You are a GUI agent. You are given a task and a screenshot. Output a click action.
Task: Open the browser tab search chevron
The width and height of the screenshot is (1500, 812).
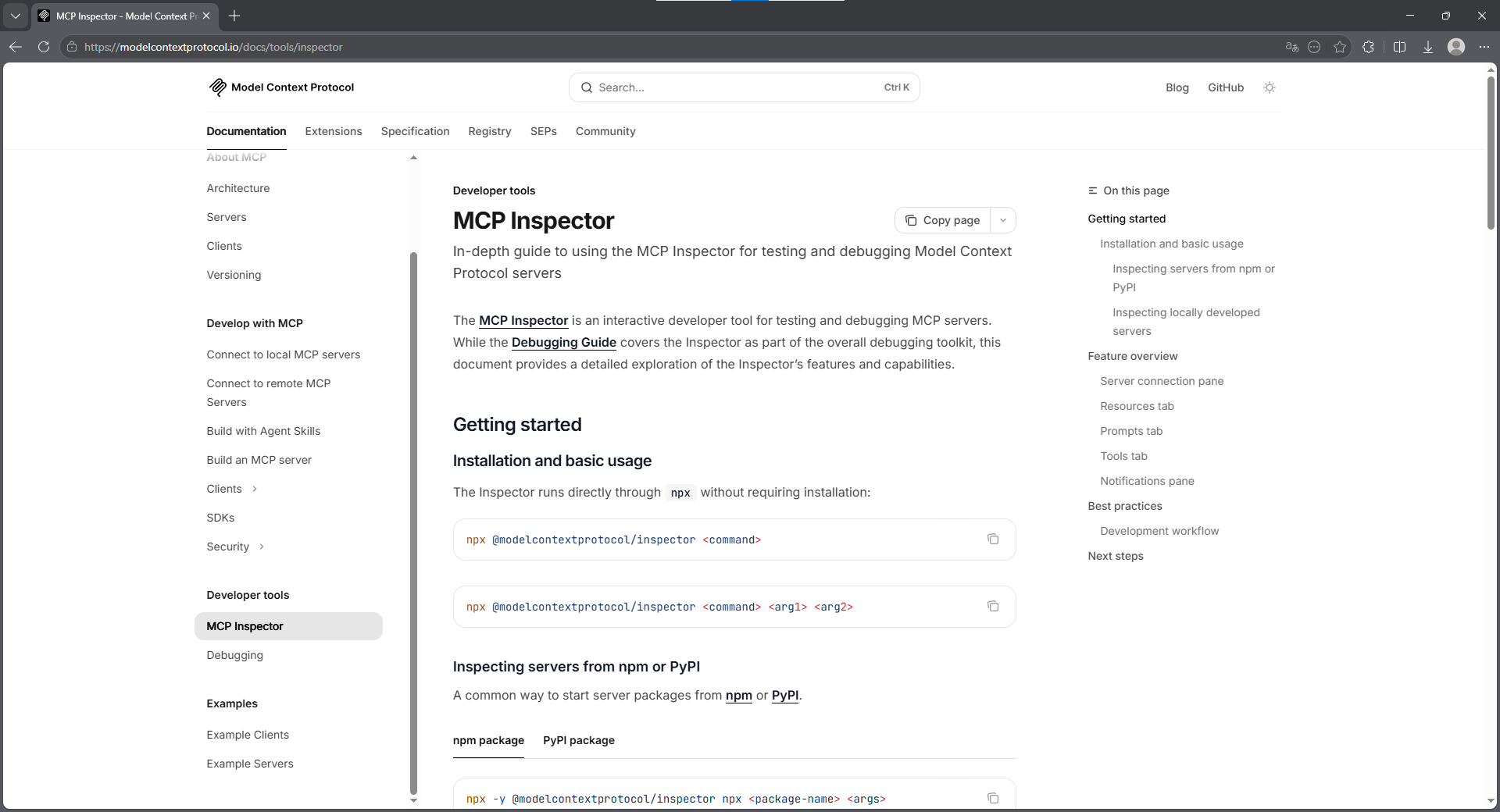point(16,16)
